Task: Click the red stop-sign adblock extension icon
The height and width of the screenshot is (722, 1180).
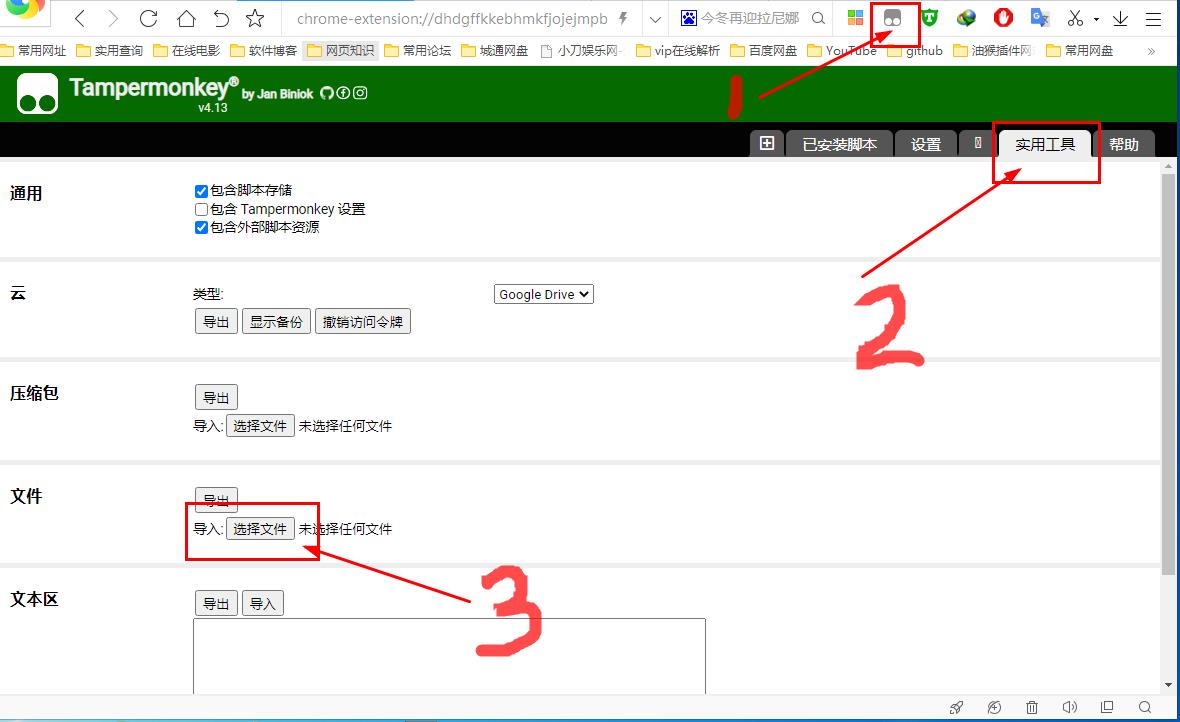Action: pyautogui.click(x=1002, y=18)
